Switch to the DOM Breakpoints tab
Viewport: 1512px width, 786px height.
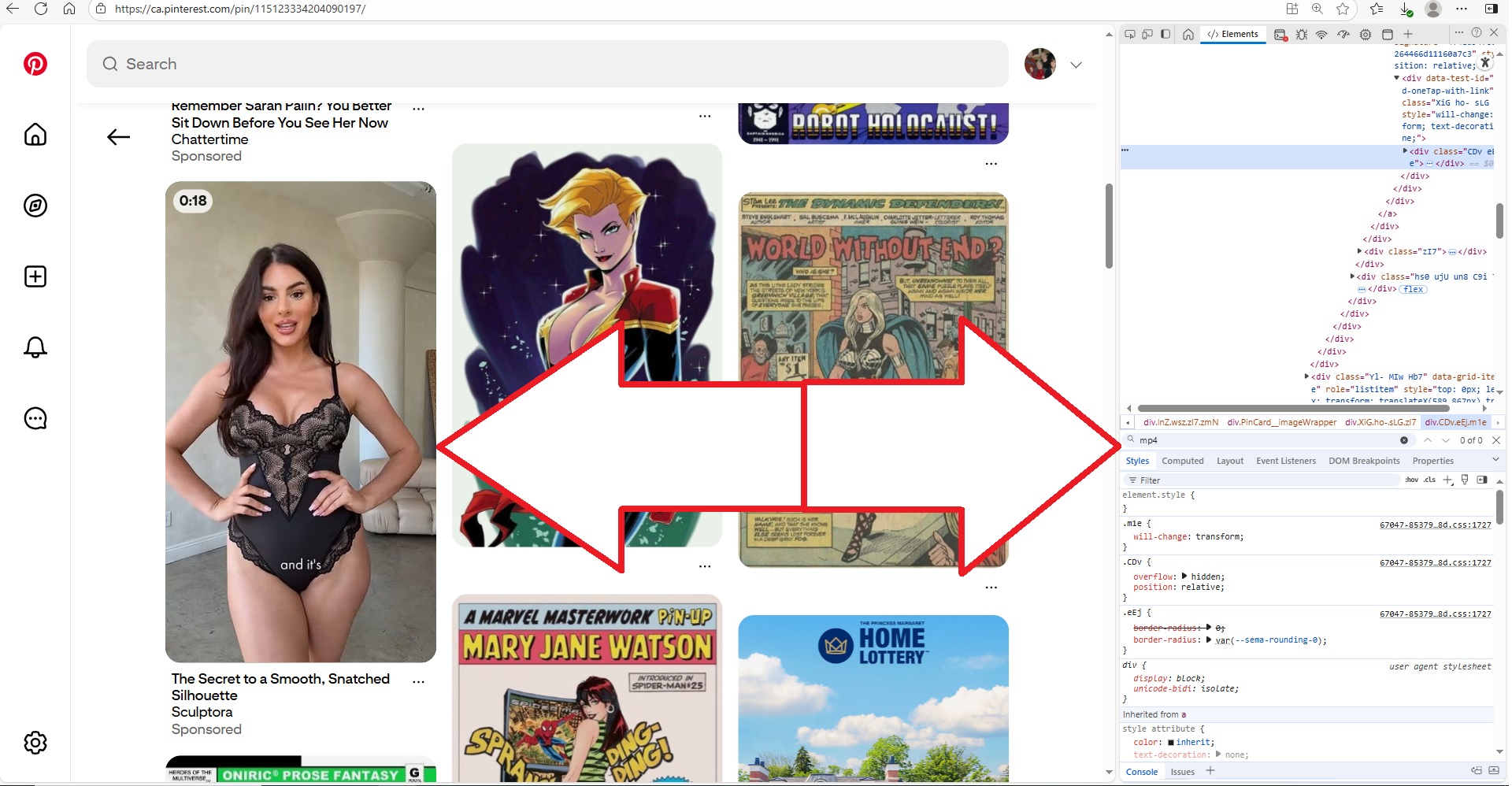pyautogui.click(x=1364, y=461)
